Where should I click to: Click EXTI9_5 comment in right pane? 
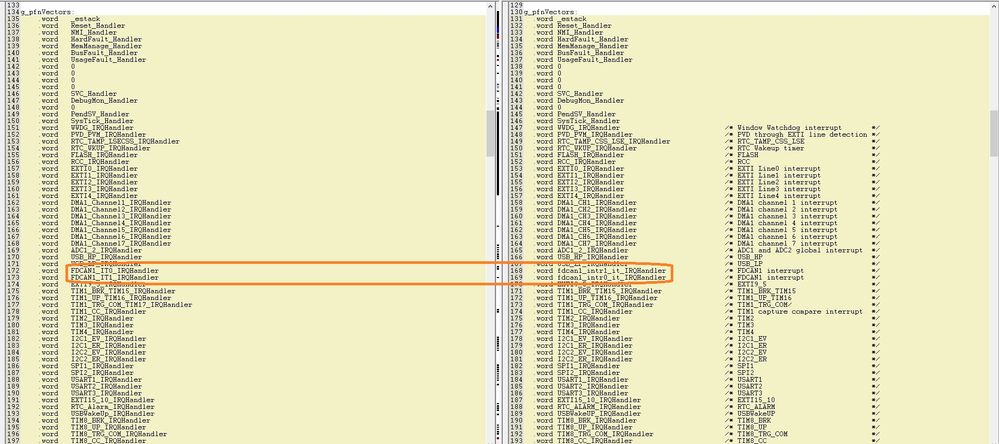[x=752, y=284]
